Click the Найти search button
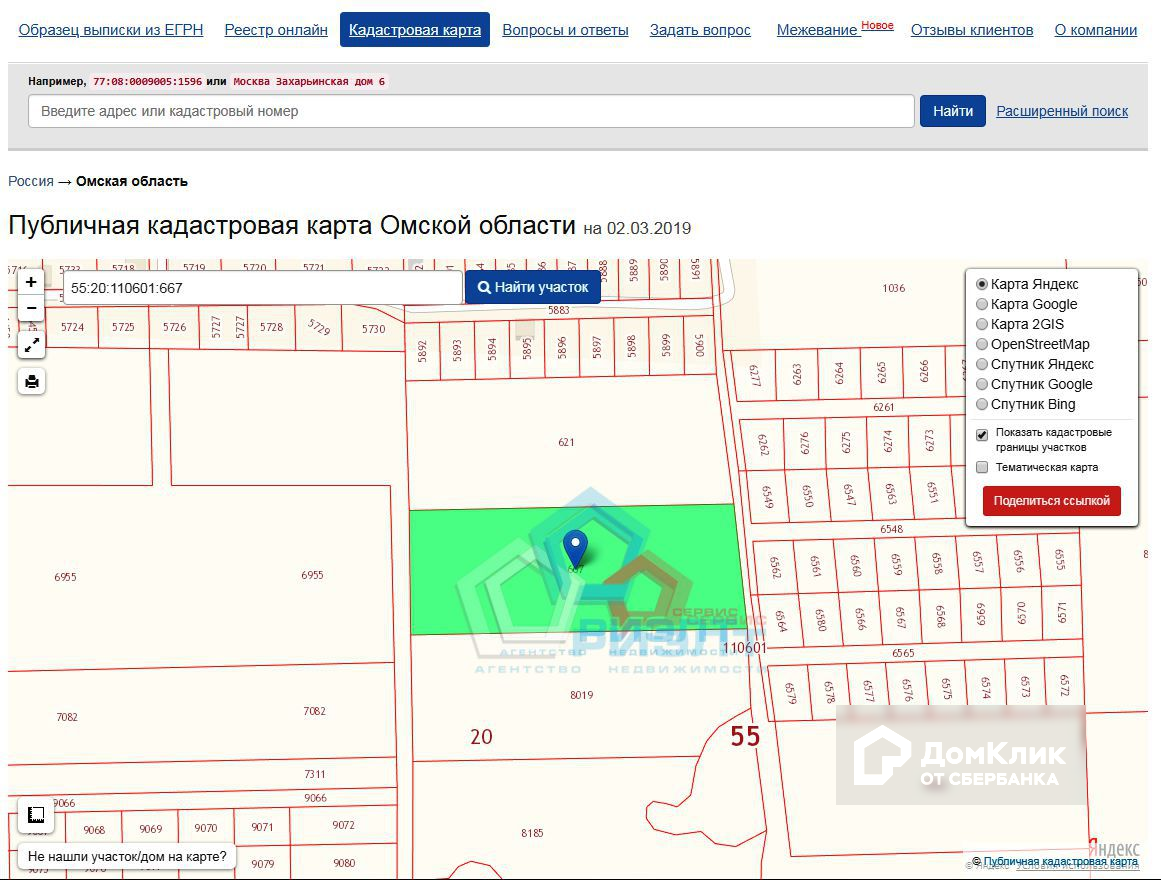The width and height of the screenshot is (1161, 880). click(x=952, y=111)
